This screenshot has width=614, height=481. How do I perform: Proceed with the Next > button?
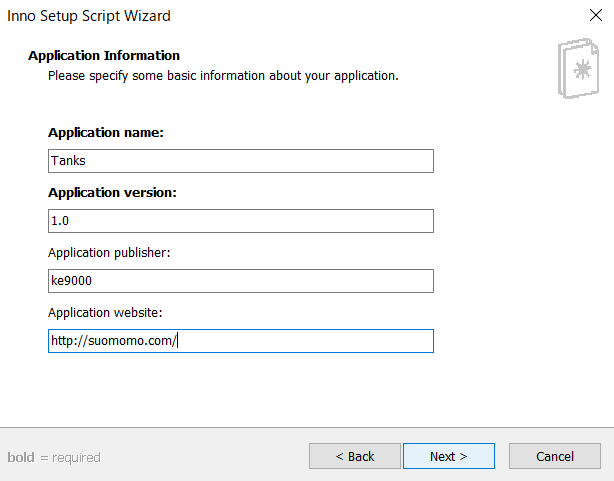(449, 456)
